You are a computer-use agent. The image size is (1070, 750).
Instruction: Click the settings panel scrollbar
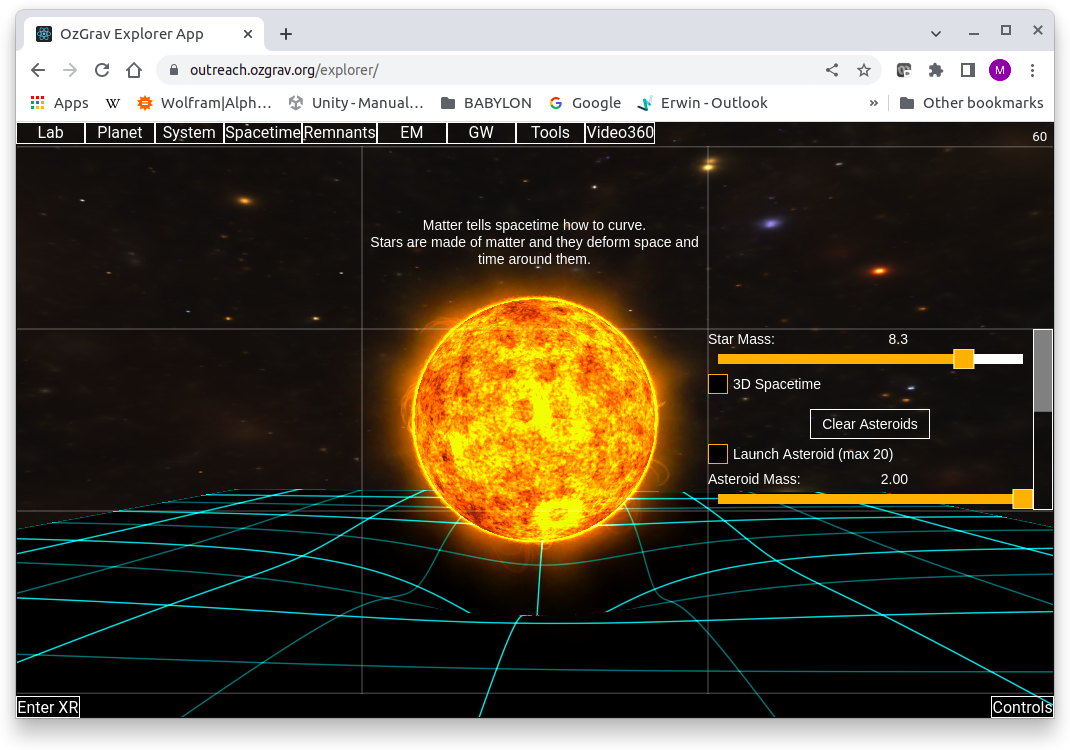click(1043, 370)
